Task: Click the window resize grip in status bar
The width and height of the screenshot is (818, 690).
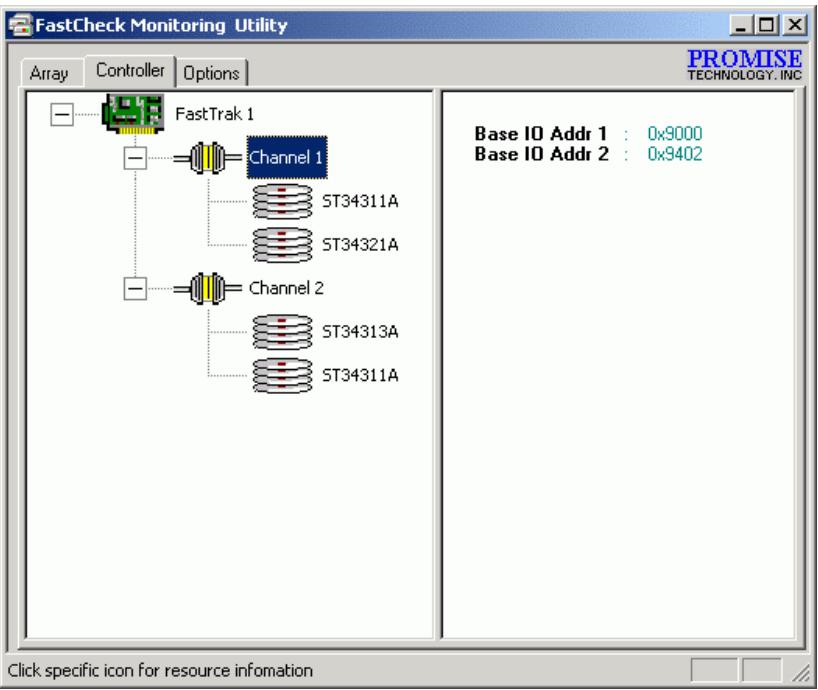Action: coord(801,672)
